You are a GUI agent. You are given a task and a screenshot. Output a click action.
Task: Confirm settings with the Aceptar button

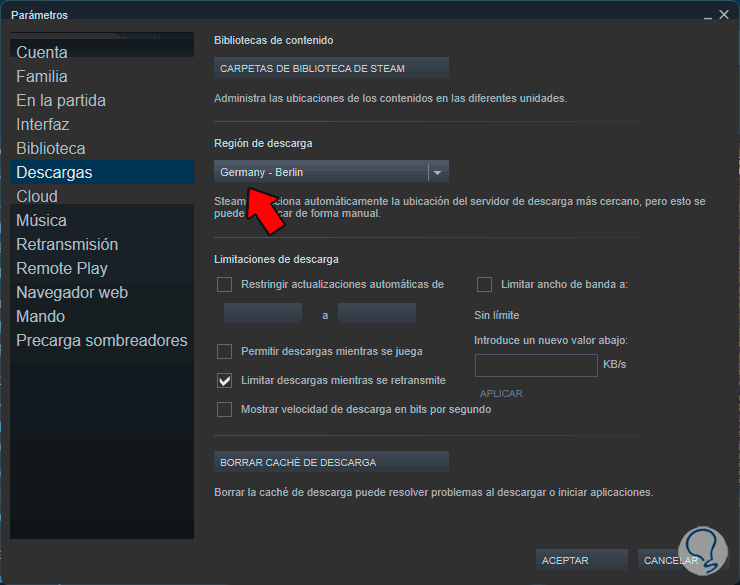pos(581,560)
